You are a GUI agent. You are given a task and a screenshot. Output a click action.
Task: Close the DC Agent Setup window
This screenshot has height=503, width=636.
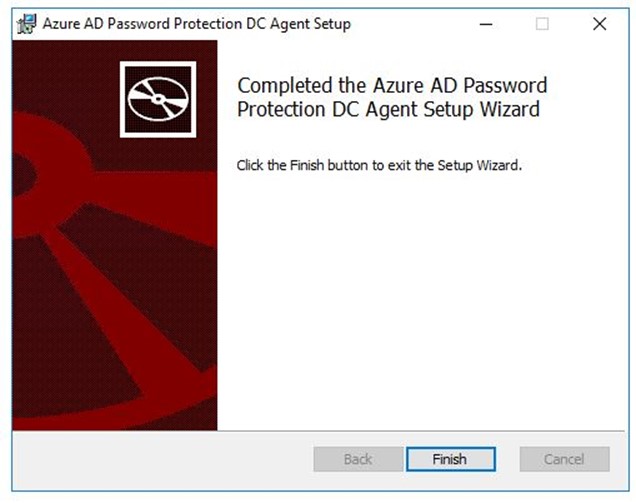(599, 24)
